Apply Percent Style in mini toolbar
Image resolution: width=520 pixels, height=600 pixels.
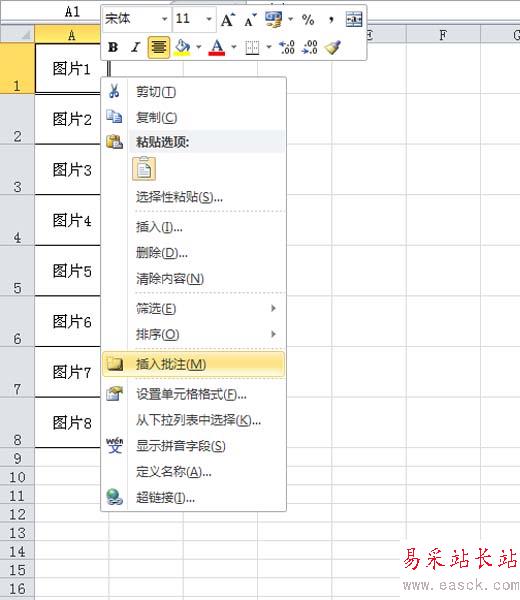point(308,20)
